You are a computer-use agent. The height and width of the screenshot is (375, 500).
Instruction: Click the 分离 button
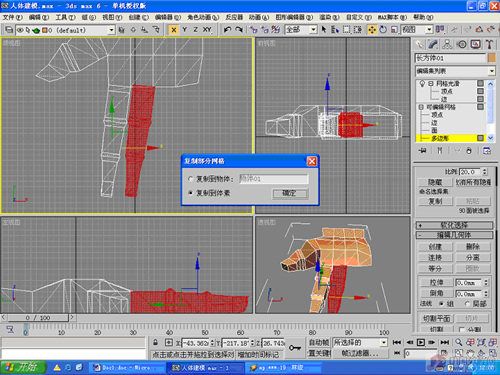coord(473,257)
